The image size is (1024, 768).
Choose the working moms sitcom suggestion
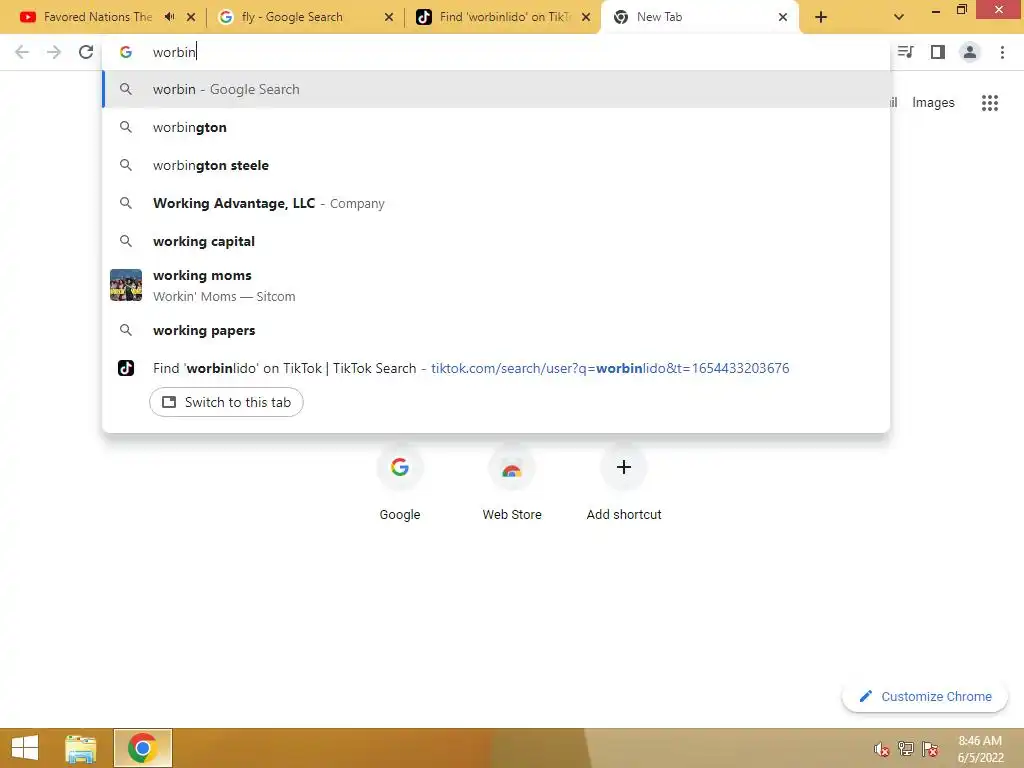coord(496,285)
